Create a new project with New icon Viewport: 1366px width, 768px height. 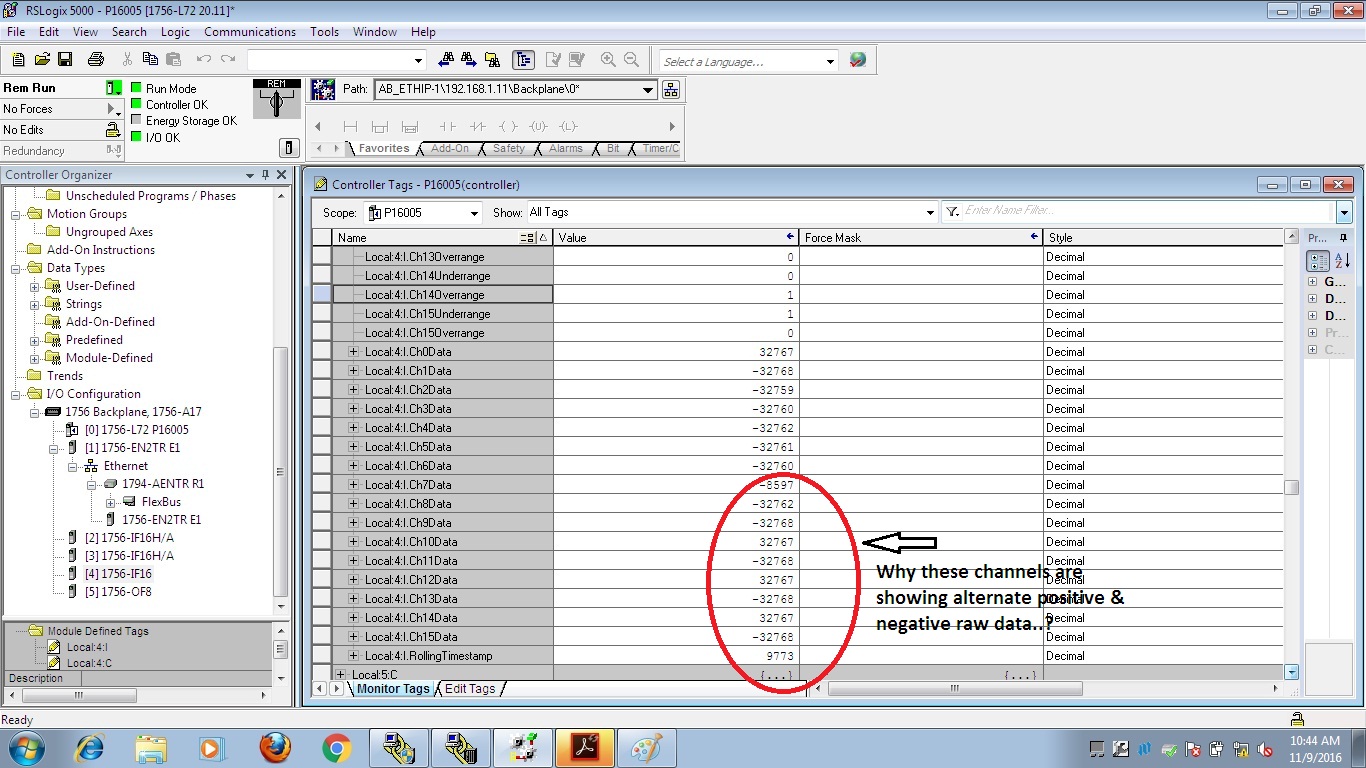coord(18,60)
